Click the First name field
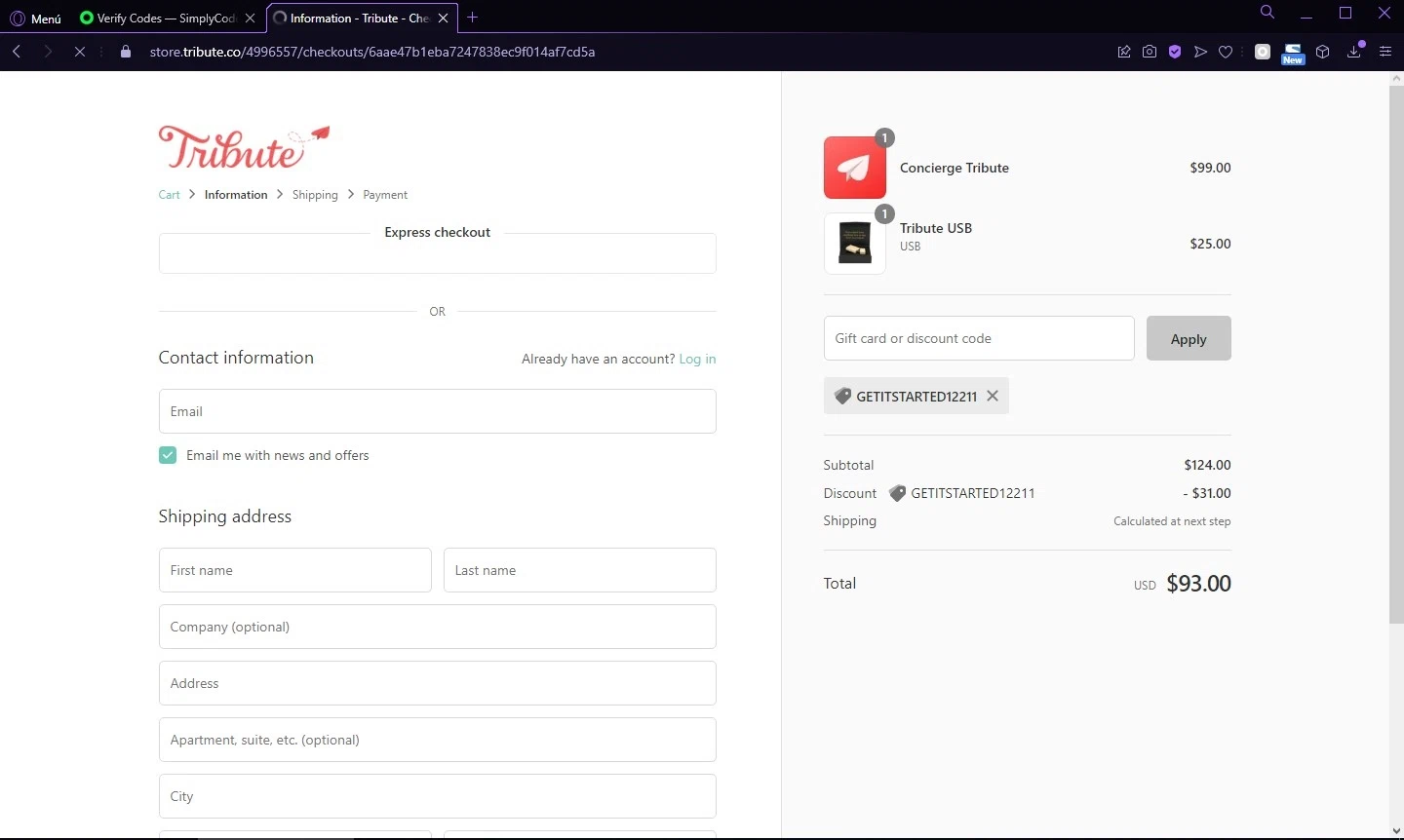 294,570
